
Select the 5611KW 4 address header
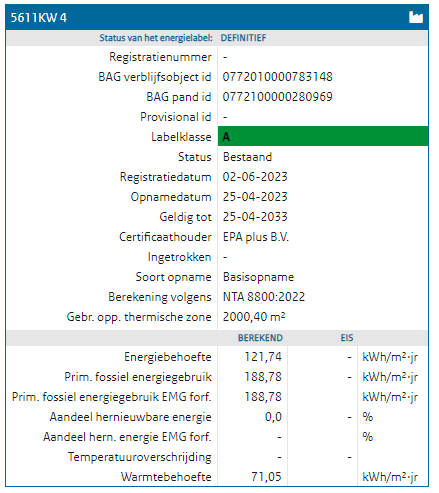38,18
